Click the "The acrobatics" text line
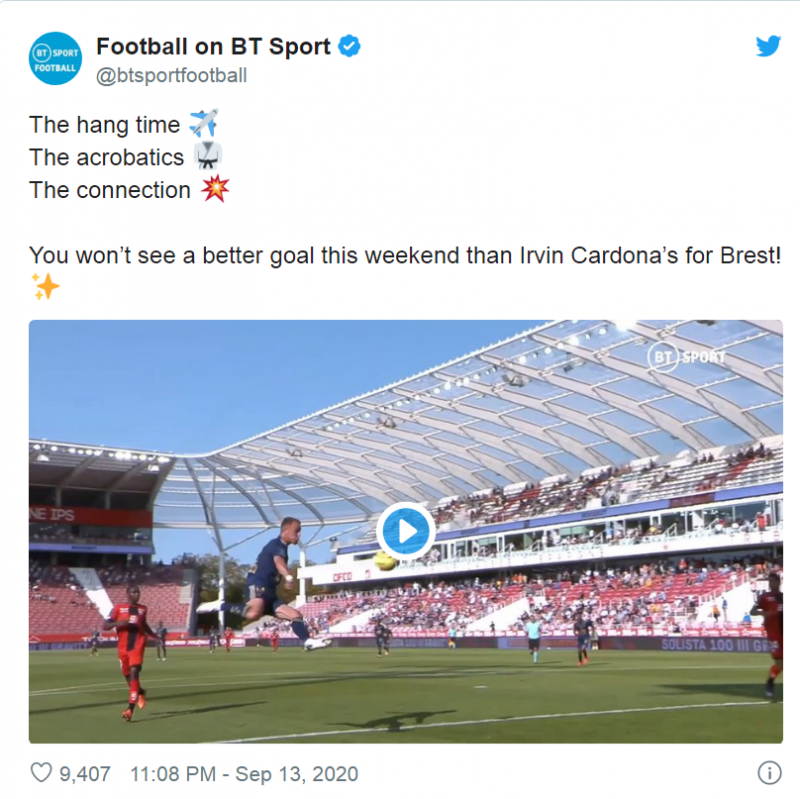The image size is (800, 799). click(107, 158)
